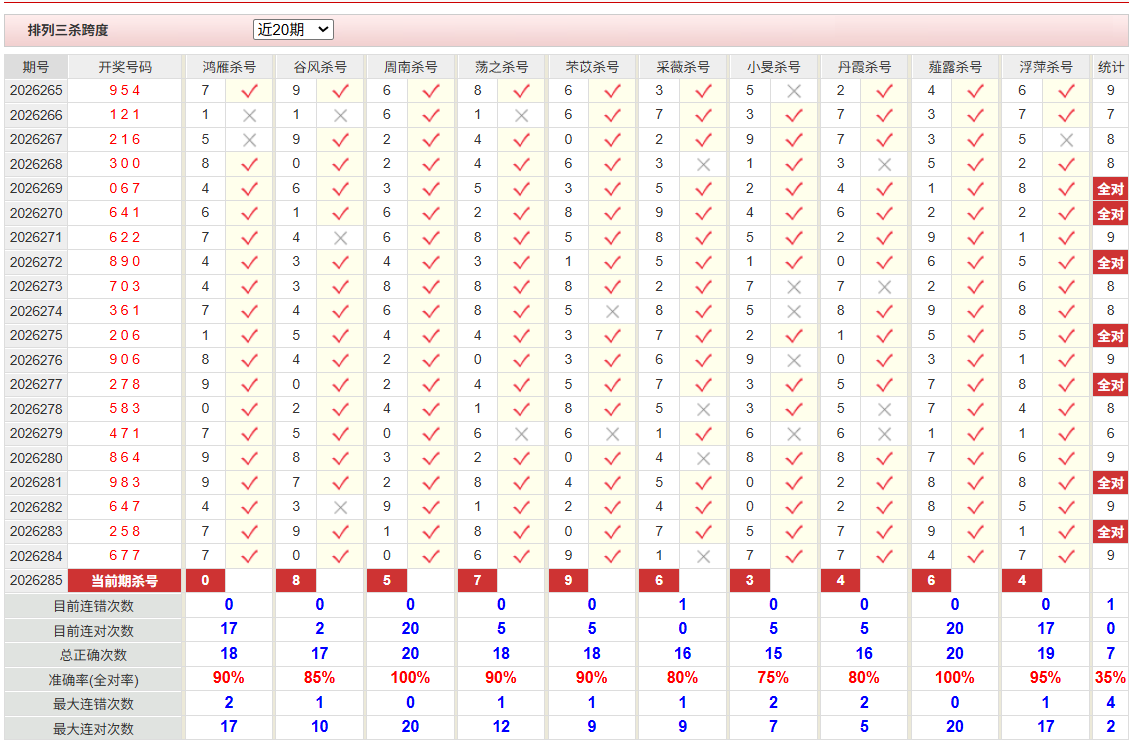Screen dimensions: 1136x751
Task: Click 小旻杀号 accuracy 75%
Action: click(x=773, y=678)
